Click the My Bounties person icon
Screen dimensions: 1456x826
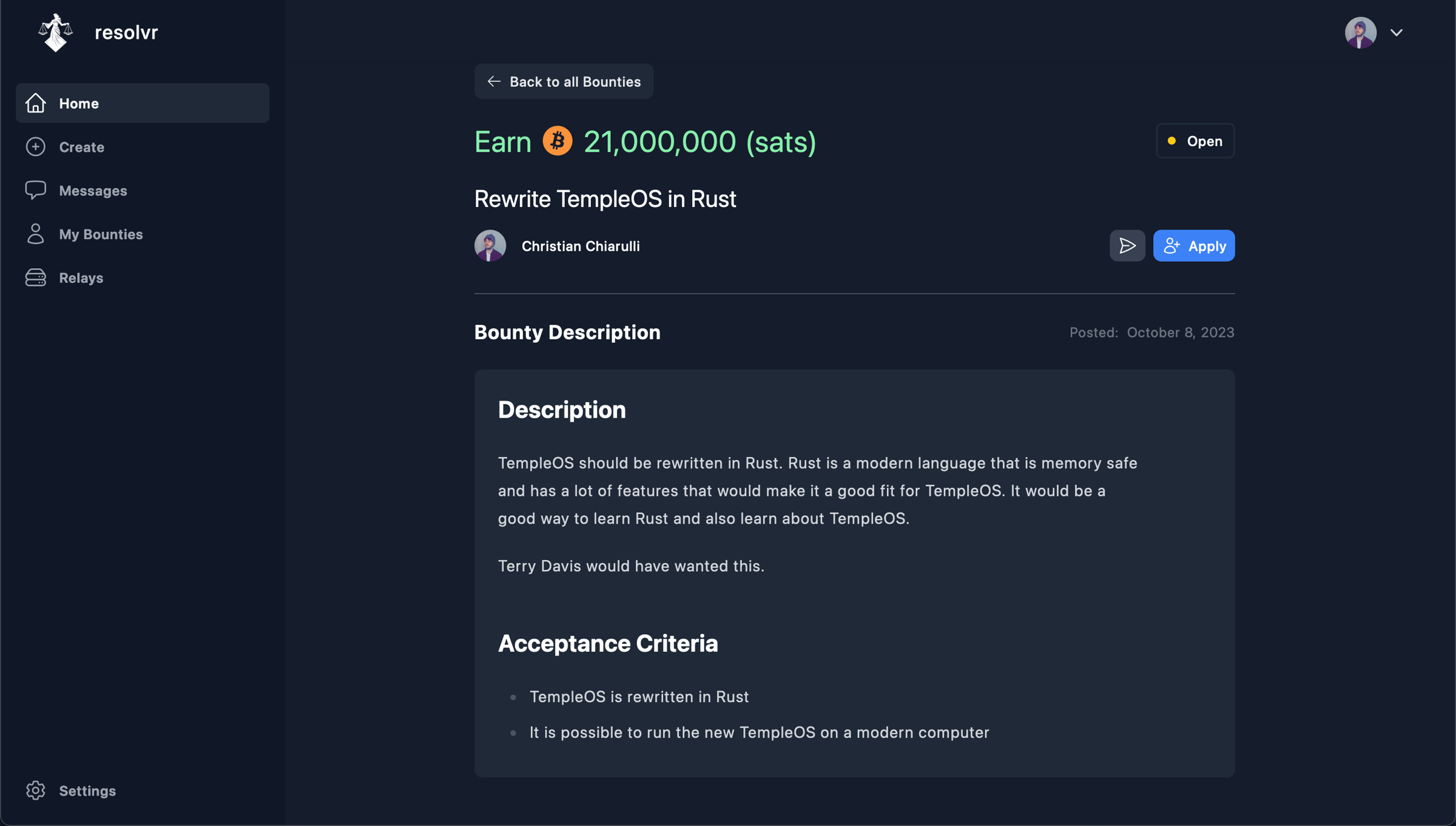[36, 234]
